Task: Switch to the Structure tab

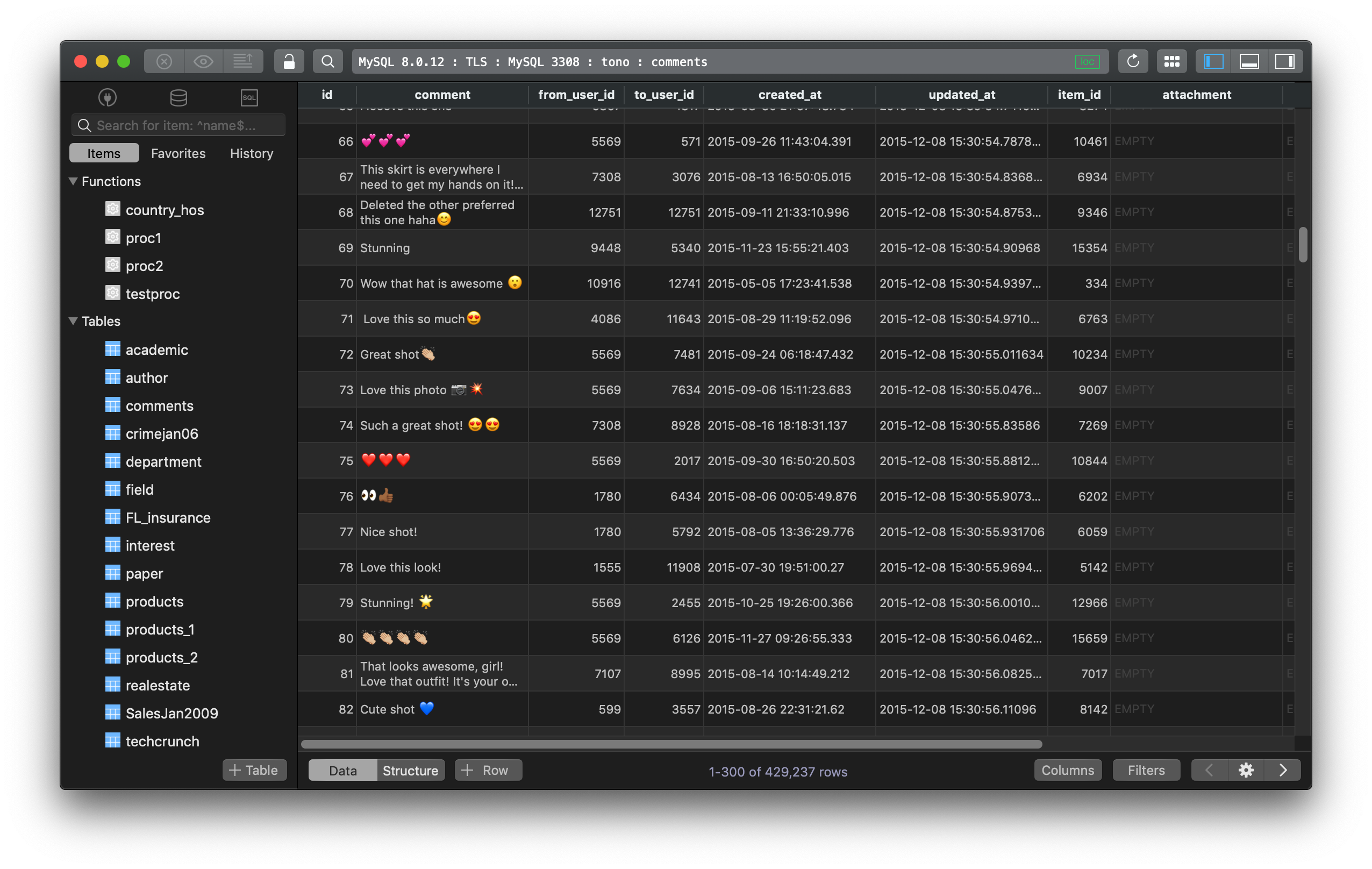Action: (410, 769)
